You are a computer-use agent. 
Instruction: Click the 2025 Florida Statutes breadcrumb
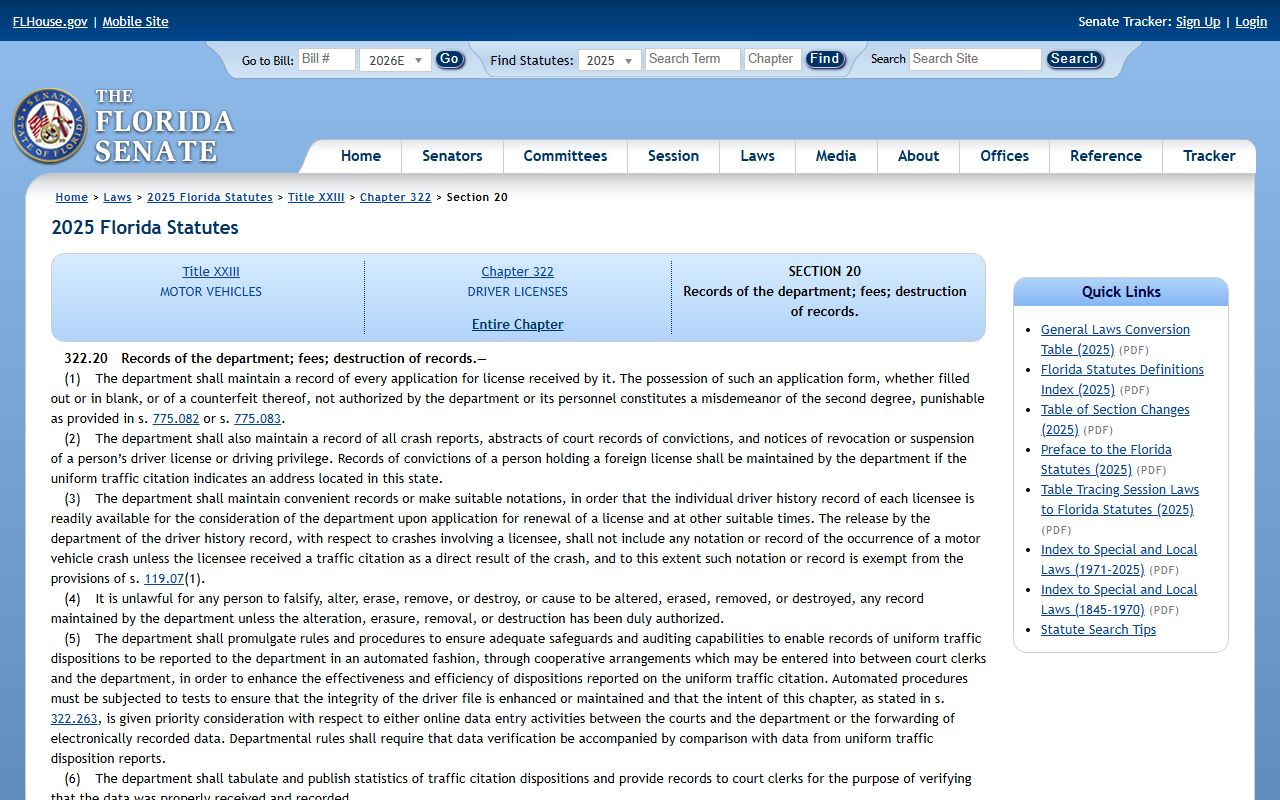210,197
